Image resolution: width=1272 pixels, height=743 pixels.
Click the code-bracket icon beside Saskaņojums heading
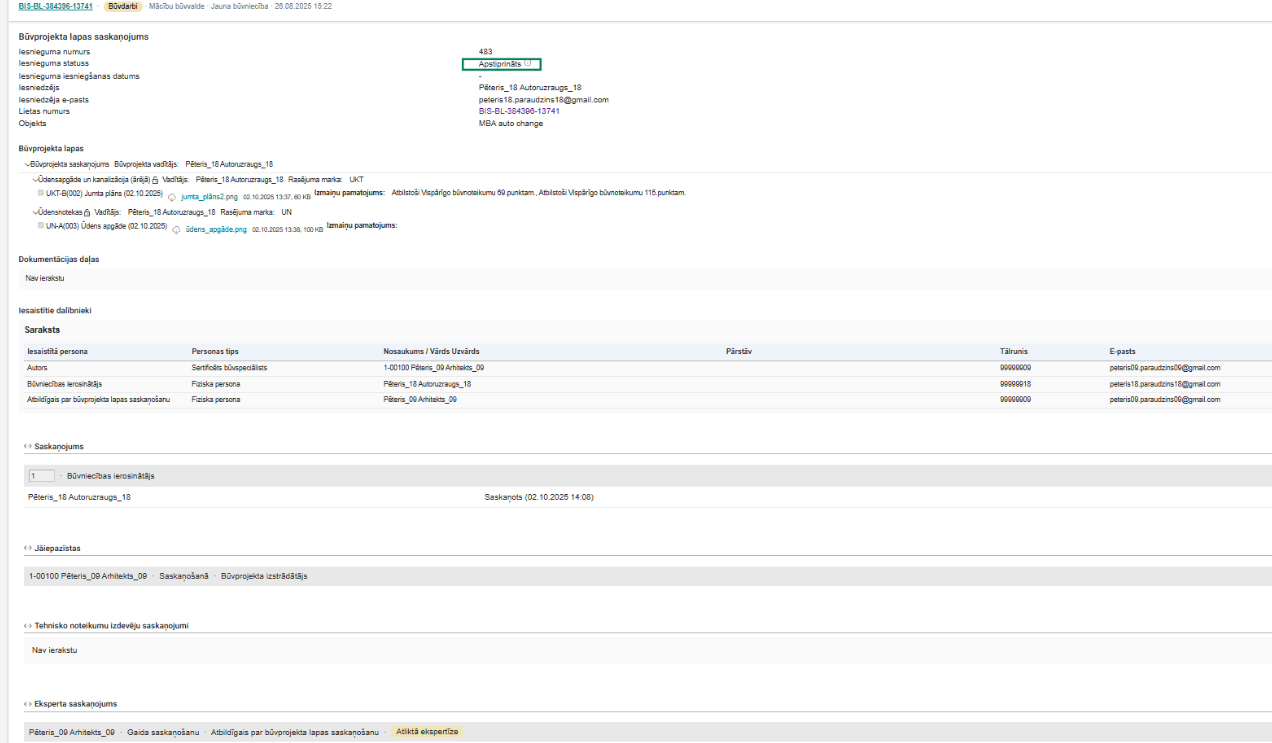pos(27,446)
